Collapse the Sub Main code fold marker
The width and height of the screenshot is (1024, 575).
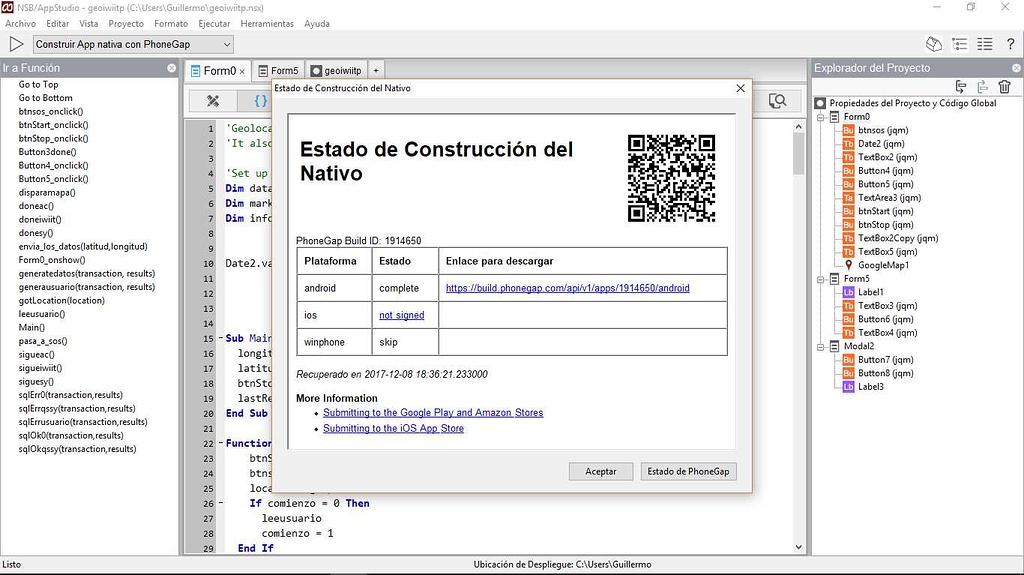point(221,338)
